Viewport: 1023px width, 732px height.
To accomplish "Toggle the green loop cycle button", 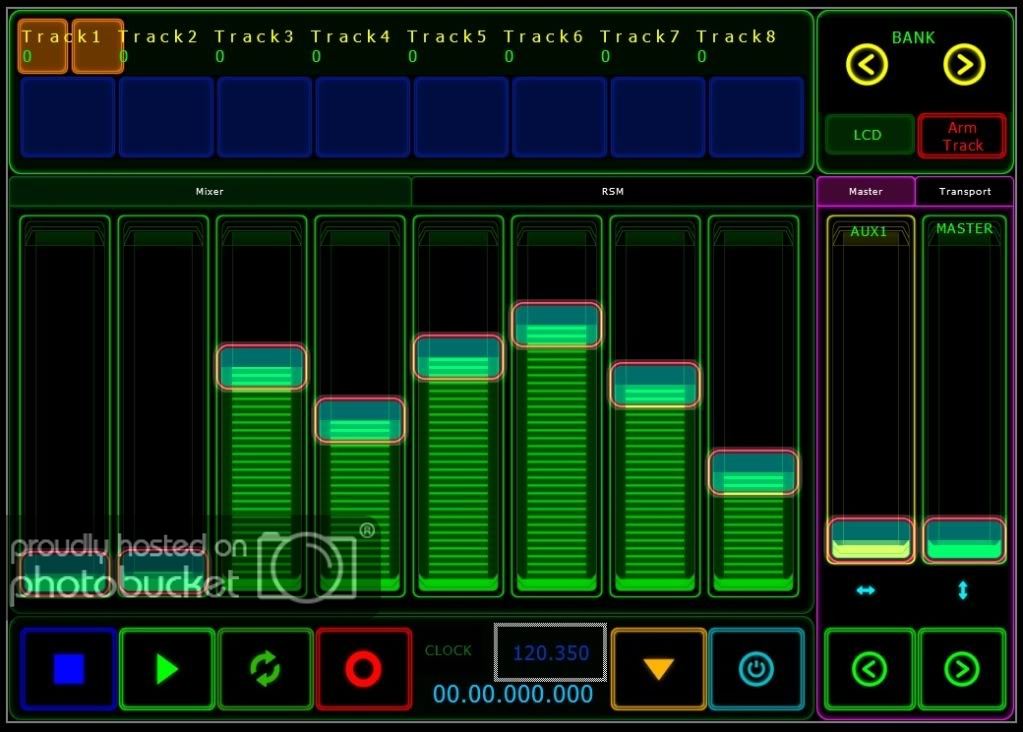I will tap(265, 669).
